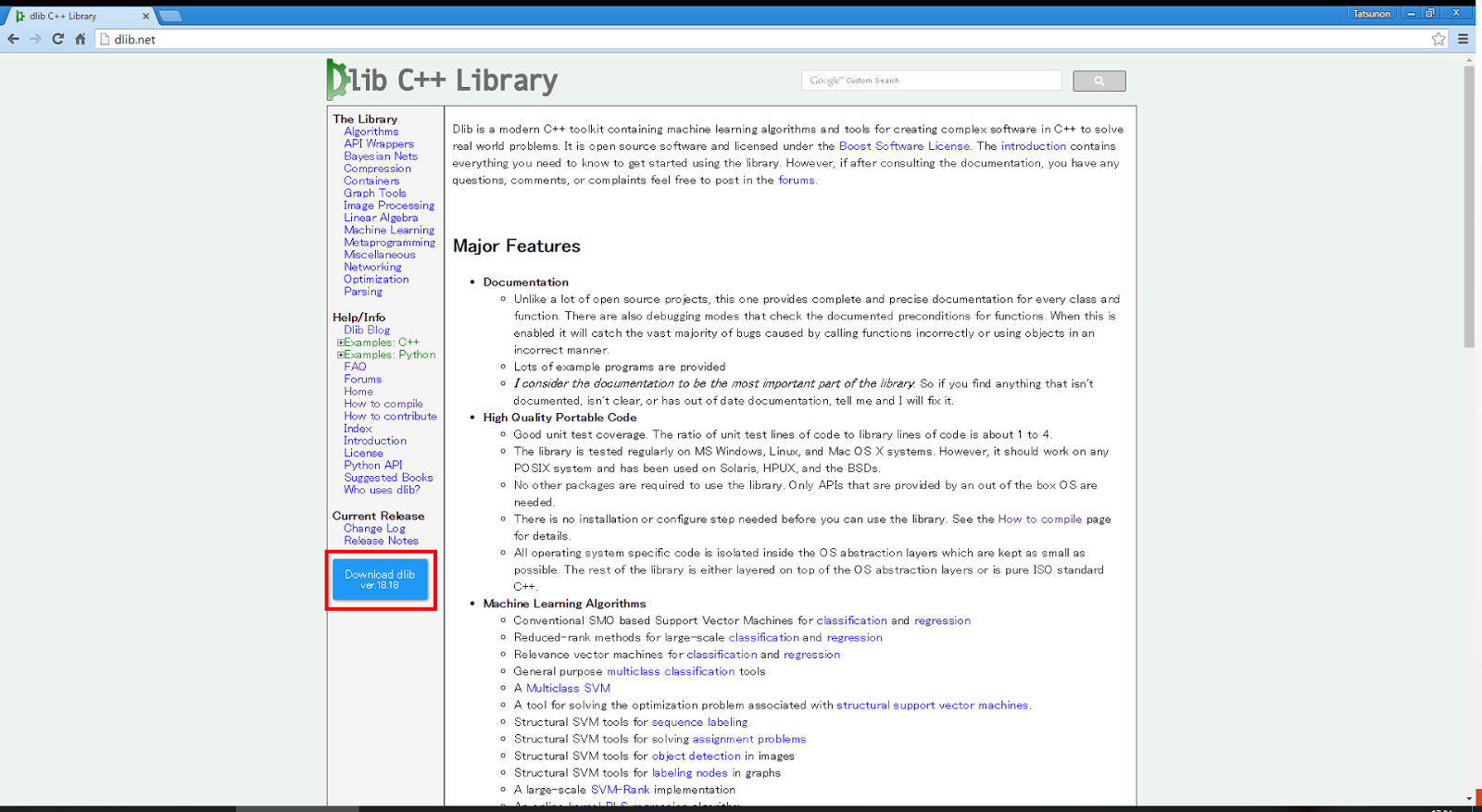The image size is (1482, 812).
Task: Open the assignment problems link
Action: click(x=749, y=739)
